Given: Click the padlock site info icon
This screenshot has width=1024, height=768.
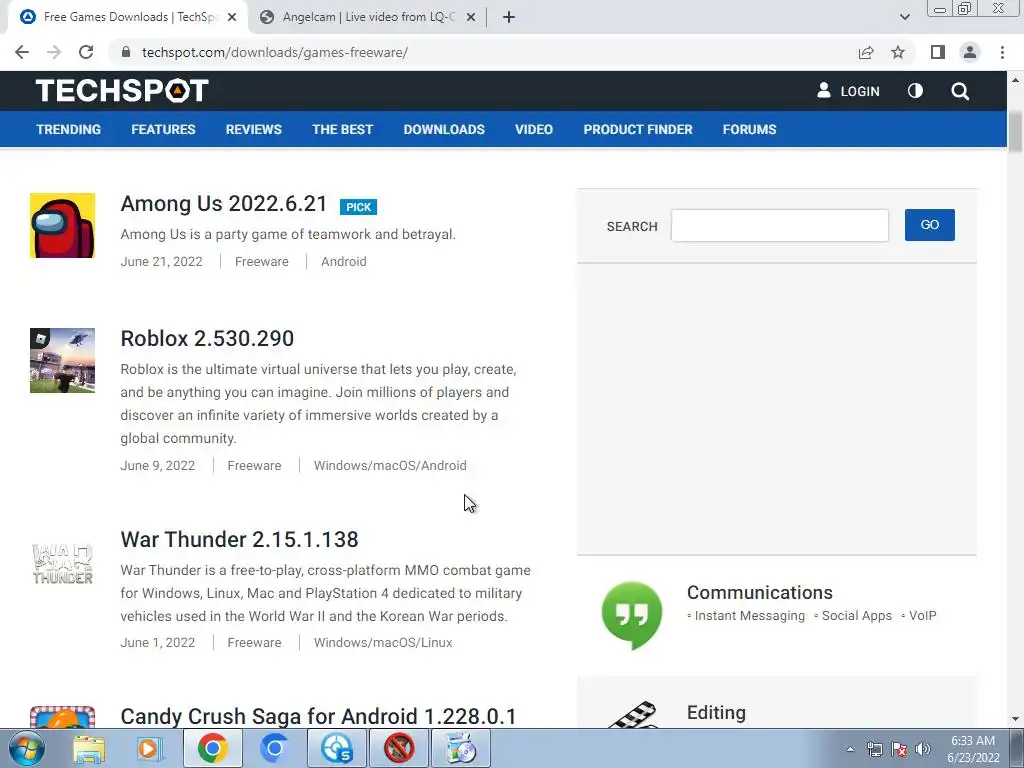Looking at the screenshot, I should click(x=126, y=52).
